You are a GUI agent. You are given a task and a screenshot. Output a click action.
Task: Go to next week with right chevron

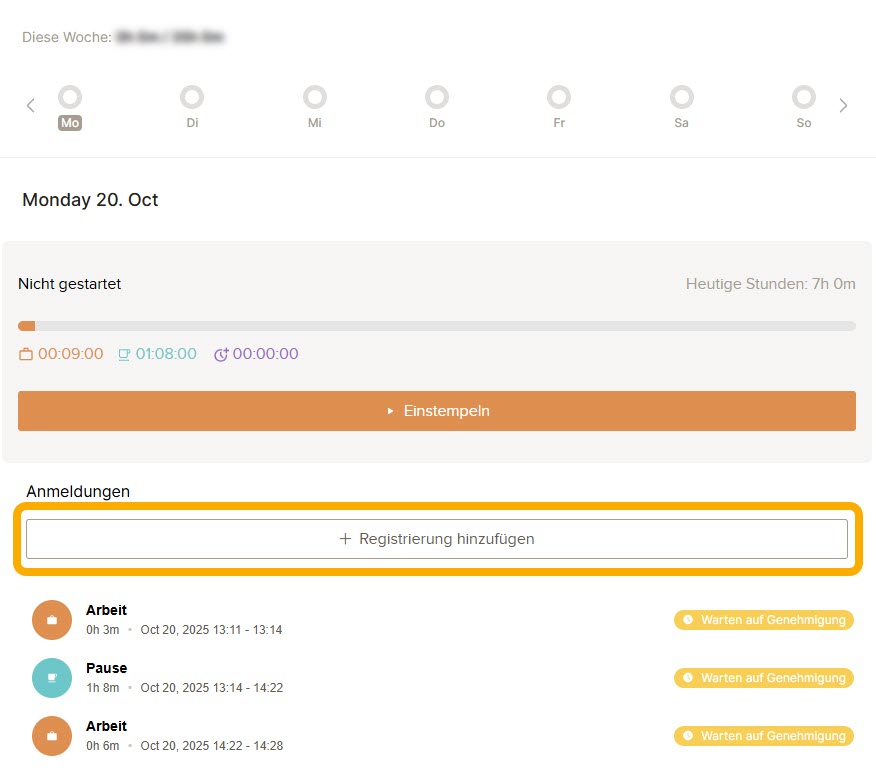[x=843, y=105]
